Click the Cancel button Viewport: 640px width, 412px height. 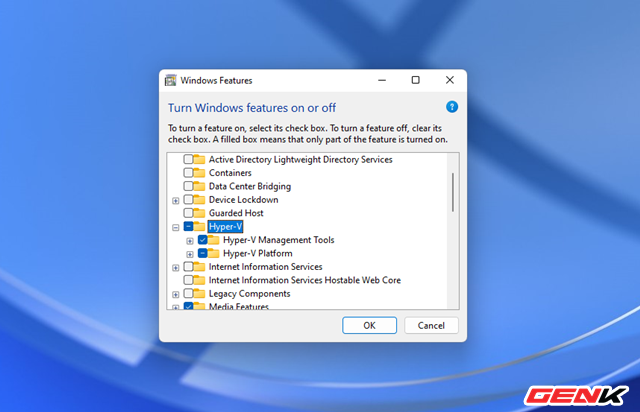(431, 325)
